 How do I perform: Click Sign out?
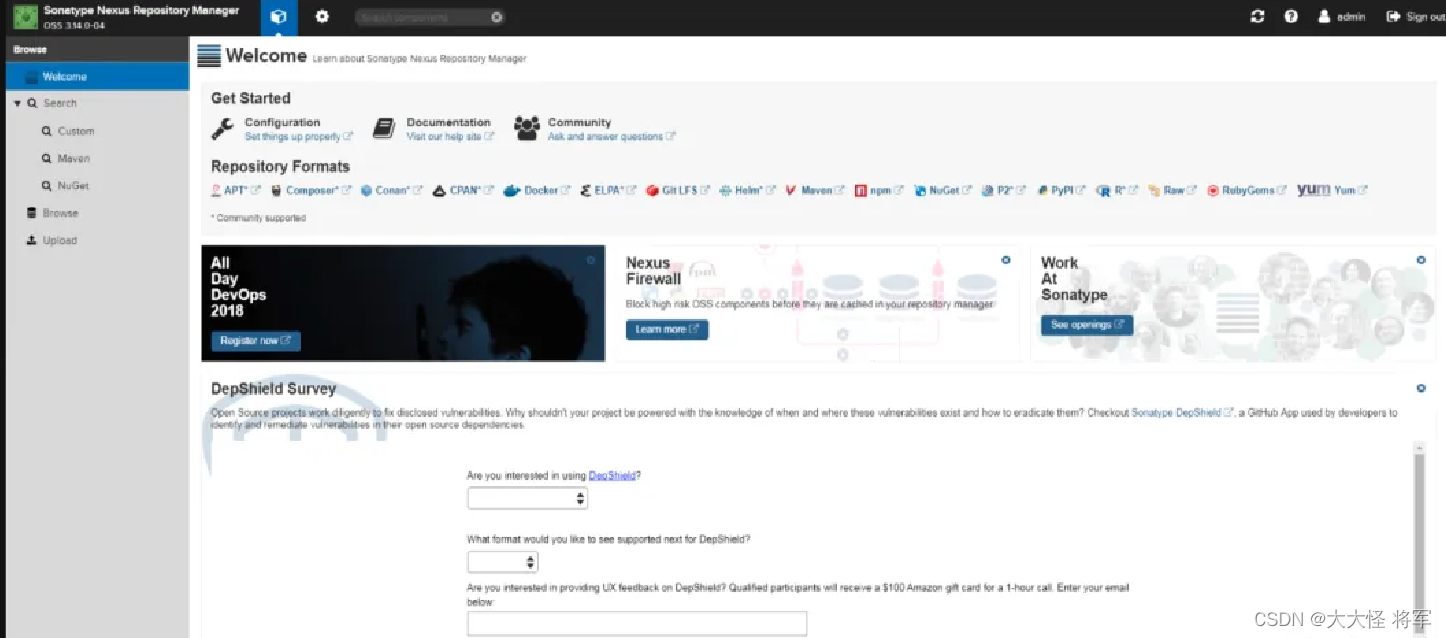click(x=1415, y=17)
